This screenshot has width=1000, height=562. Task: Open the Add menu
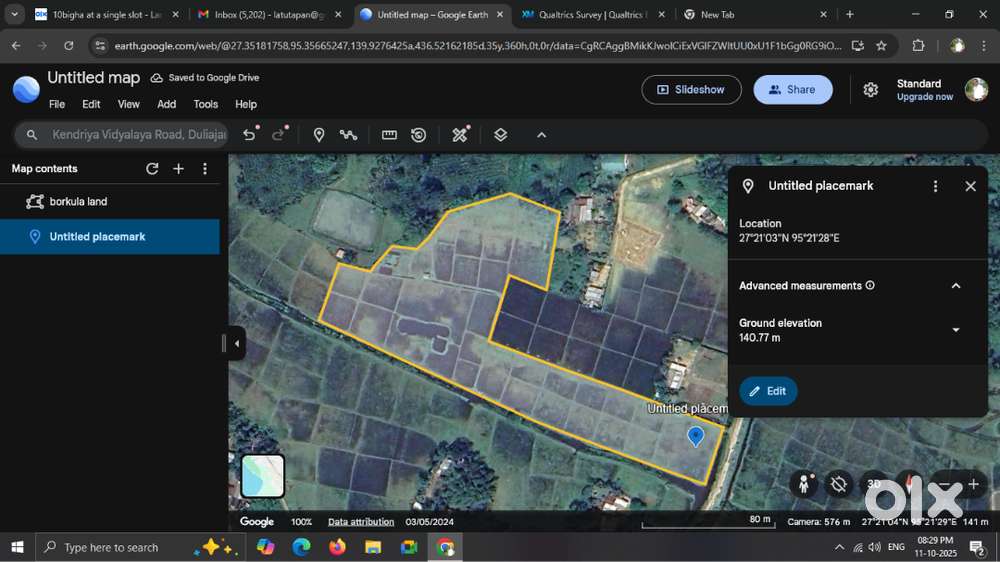click(x=166, y=104)
